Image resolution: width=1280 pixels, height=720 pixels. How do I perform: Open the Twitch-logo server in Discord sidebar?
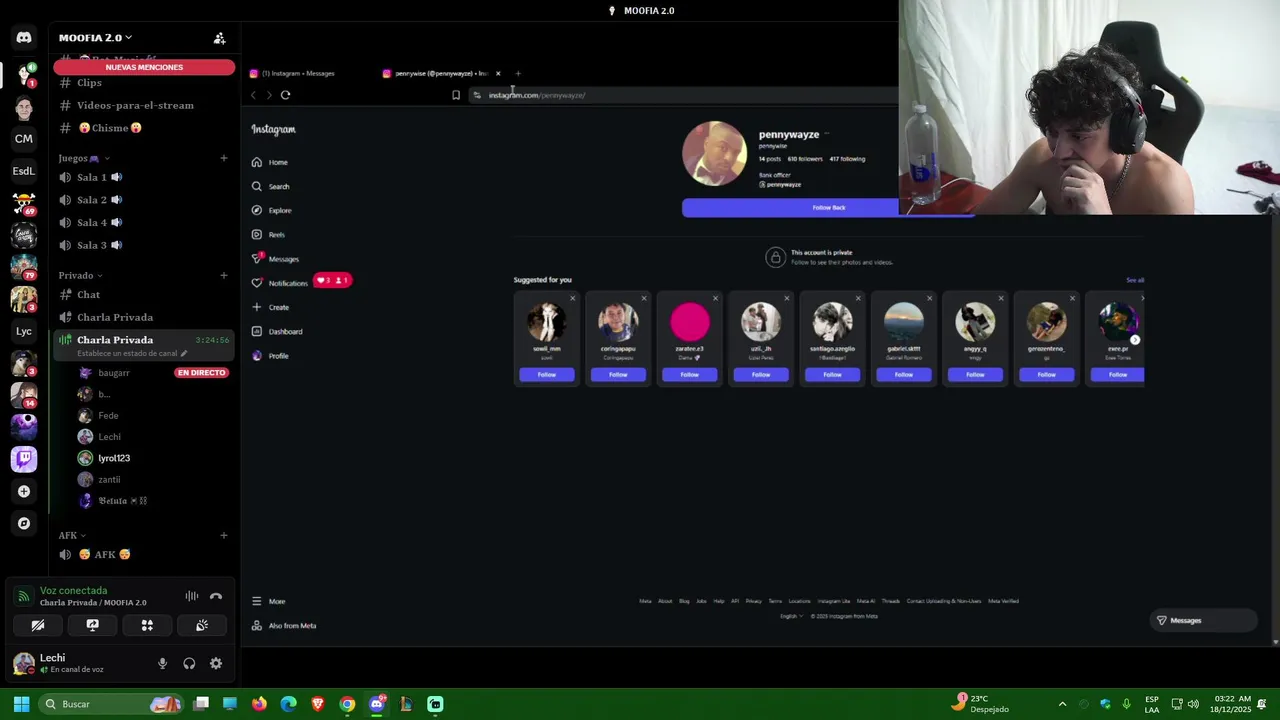[24, 459]
